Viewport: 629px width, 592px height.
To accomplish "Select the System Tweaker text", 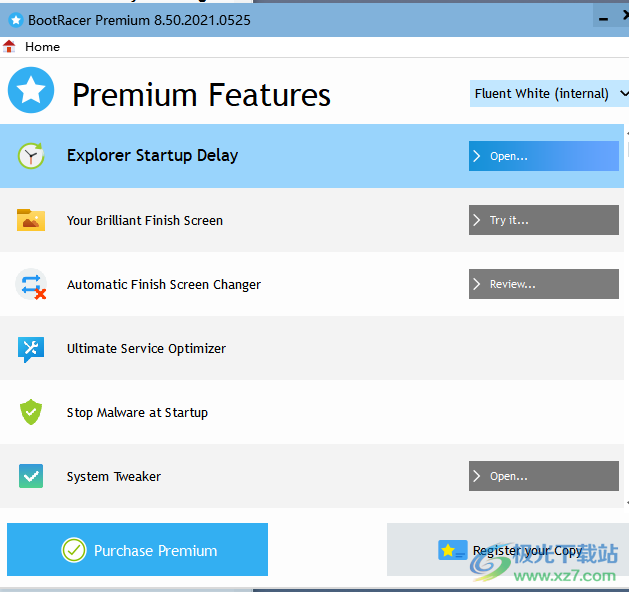I will 114,476.
